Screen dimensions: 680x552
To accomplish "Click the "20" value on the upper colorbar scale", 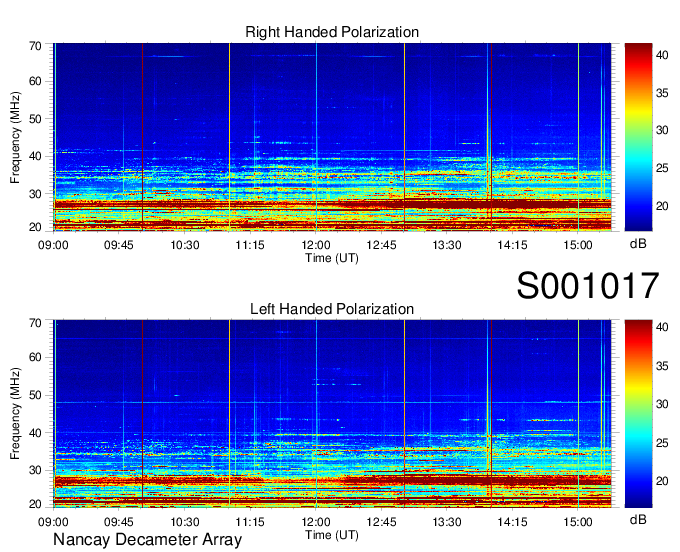I will coord(662,206).
